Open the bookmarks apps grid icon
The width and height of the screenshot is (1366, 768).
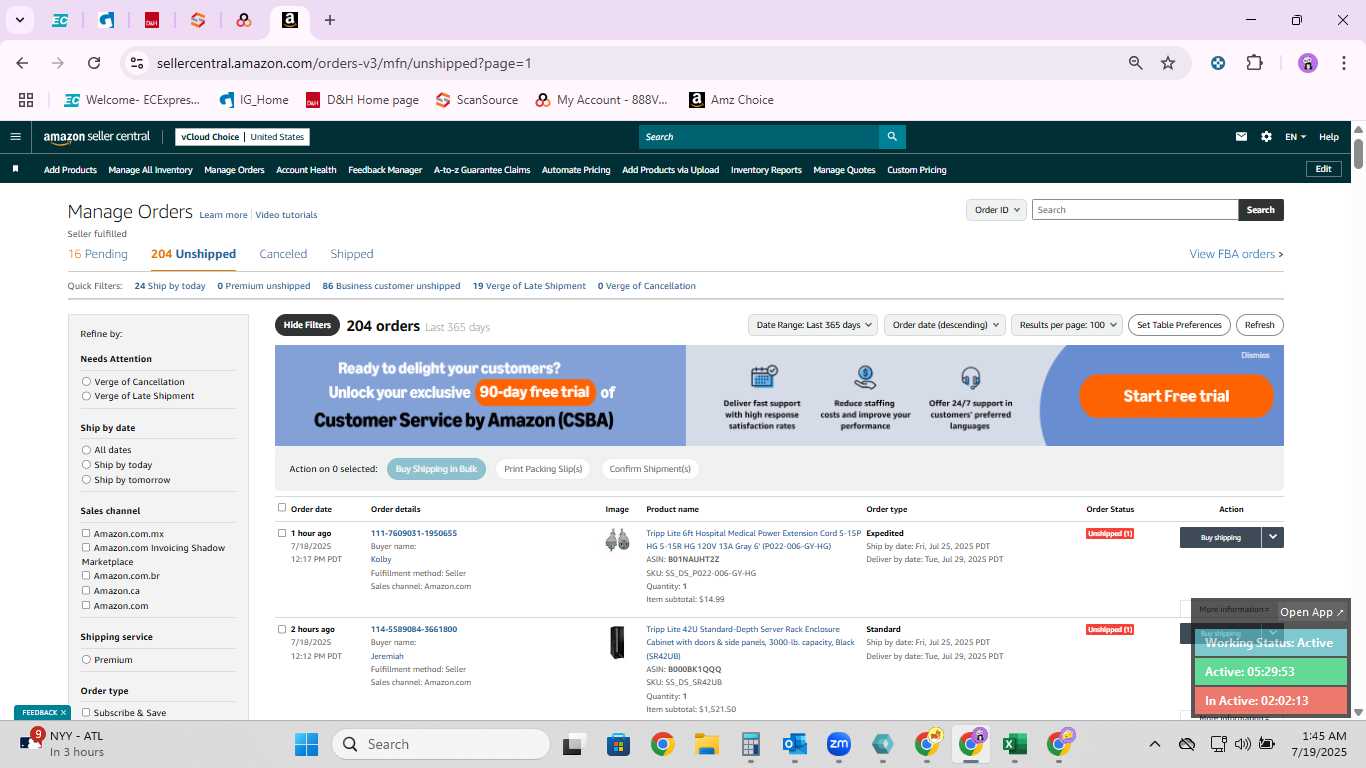click(26, 100)
